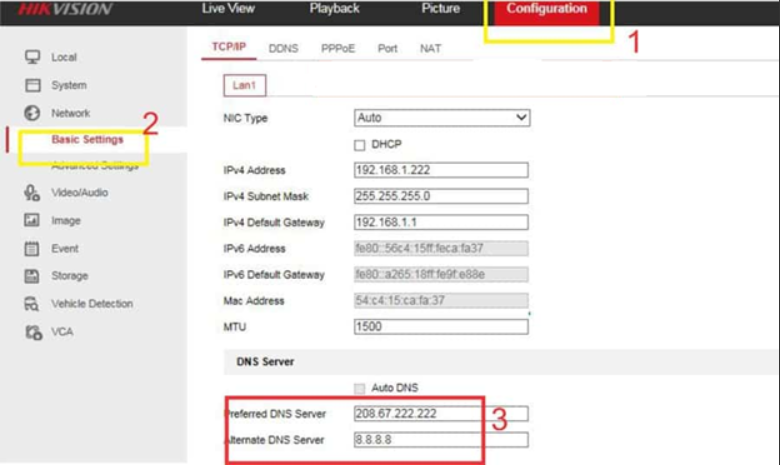Open the Port settings tab
Image resolution: width=782 pixels, height=465 pixels.
[x=387, y=48]
